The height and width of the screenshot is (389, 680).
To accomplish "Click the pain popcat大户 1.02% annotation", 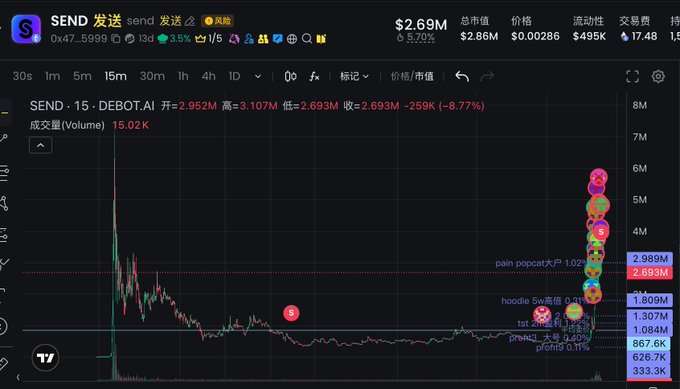I will [x=541, y=263].
